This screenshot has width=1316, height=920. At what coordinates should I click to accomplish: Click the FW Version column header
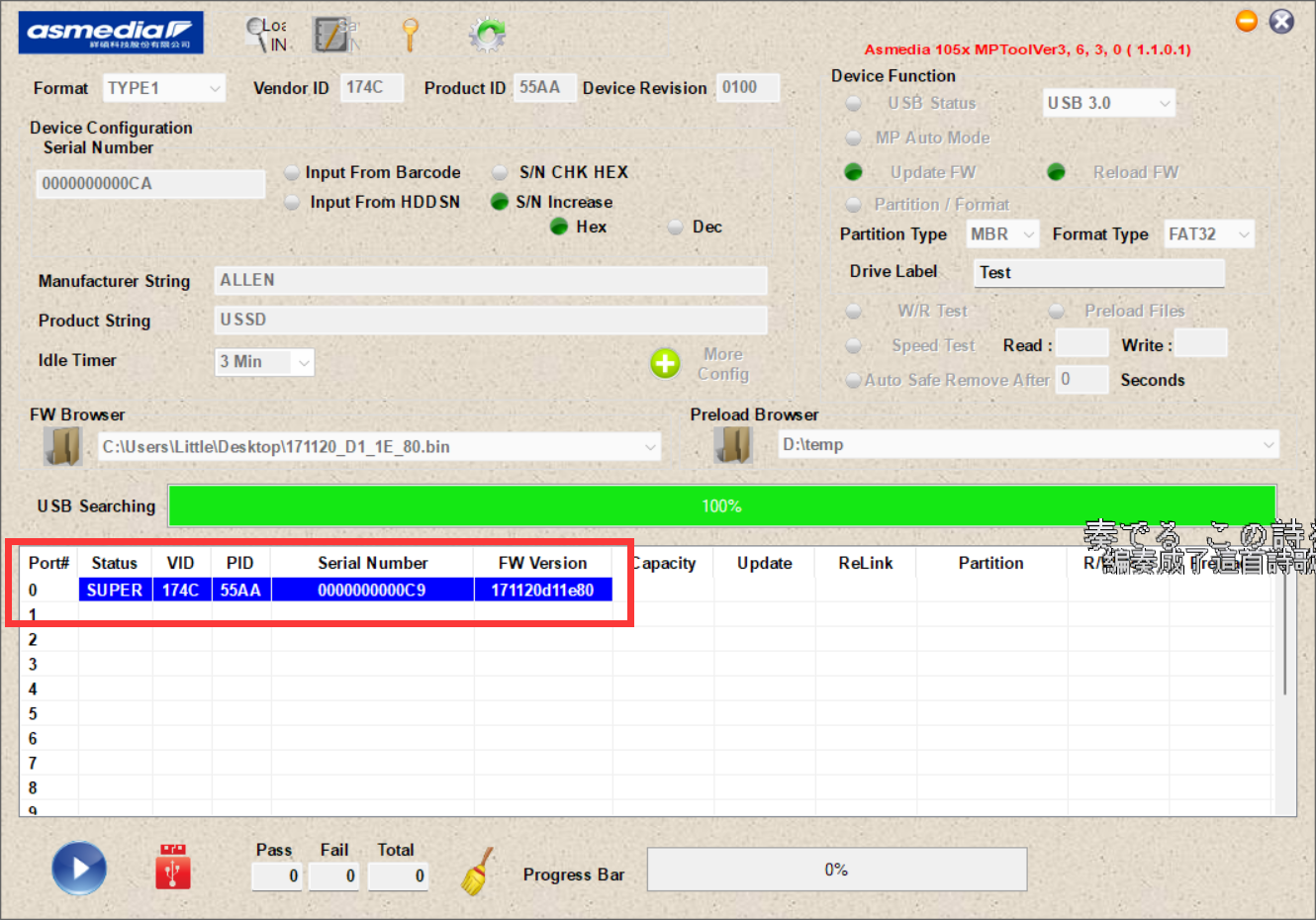542,563
